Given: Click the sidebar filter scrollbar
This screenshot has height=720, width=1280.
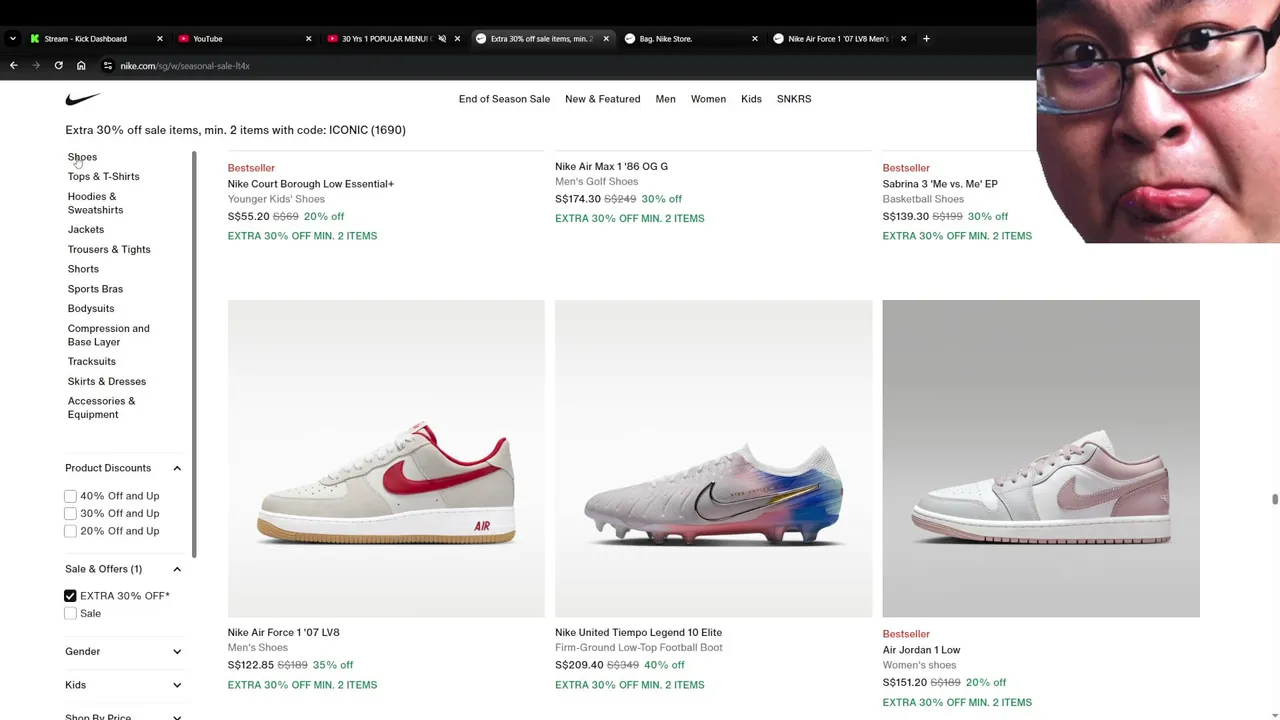Looking at the screenshot, I should coord(194,355).
